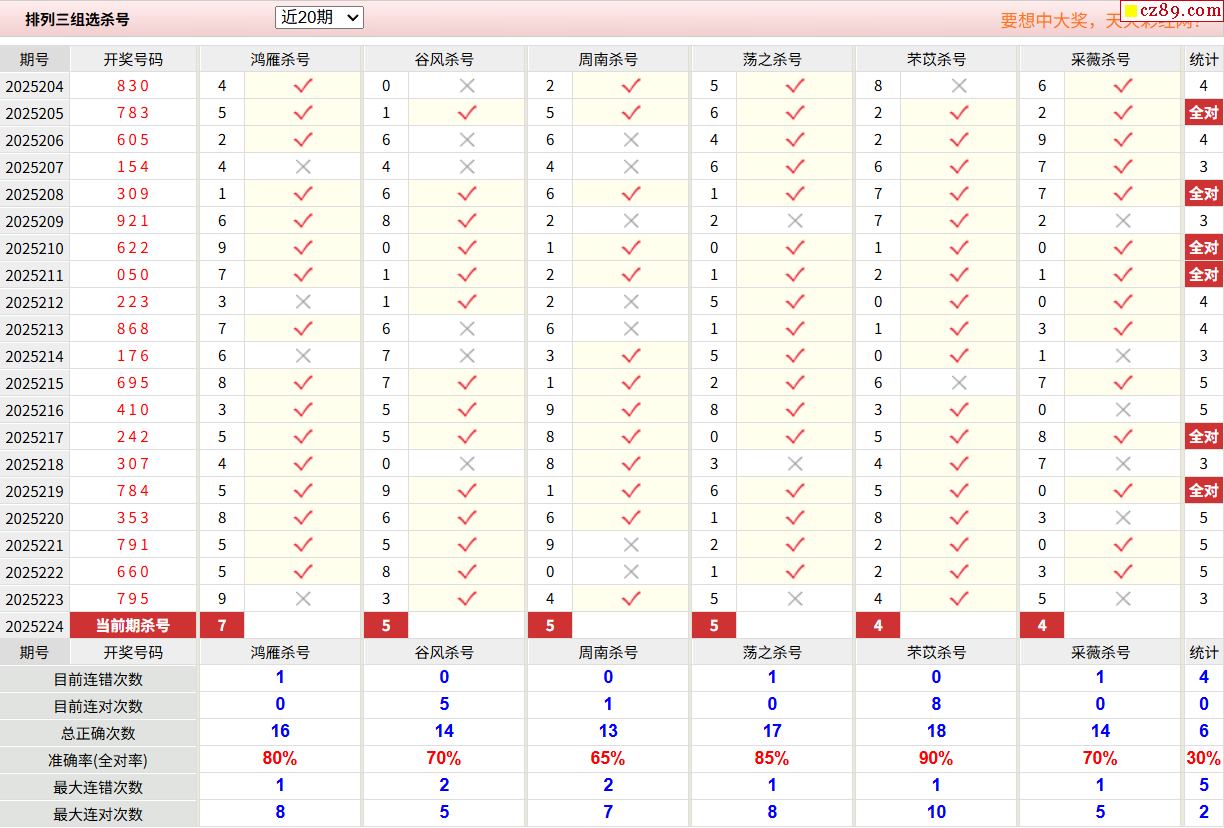Select the 采薇杀号 cross mark in row 2025216
This screenshot has height=828, width=1224.
pyautogui.click(x=1123, y=410)
